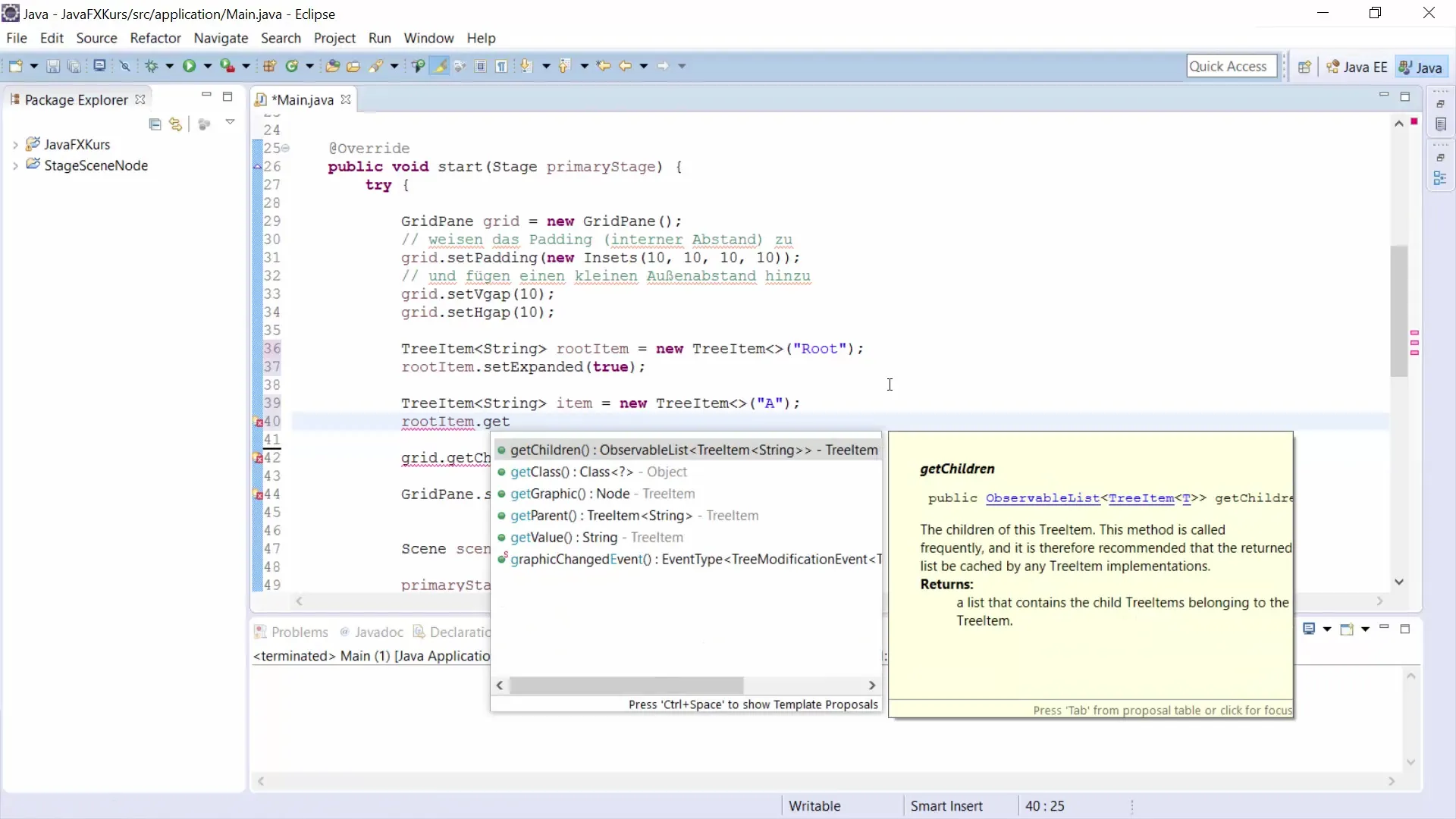Viewport: 1456px width, 819px height.
Task: Toggle Mark Occurrences highlighter button
Action: 439,66
